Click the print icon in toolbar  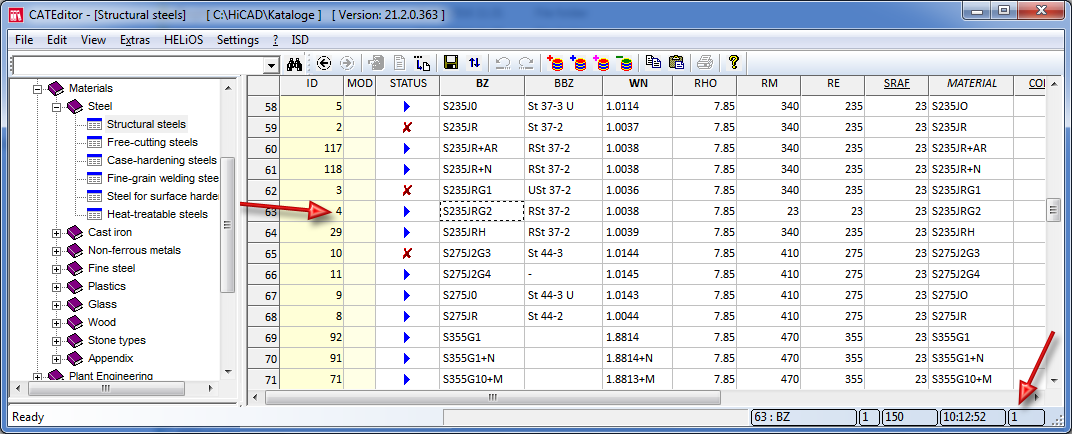coord(705,64)
